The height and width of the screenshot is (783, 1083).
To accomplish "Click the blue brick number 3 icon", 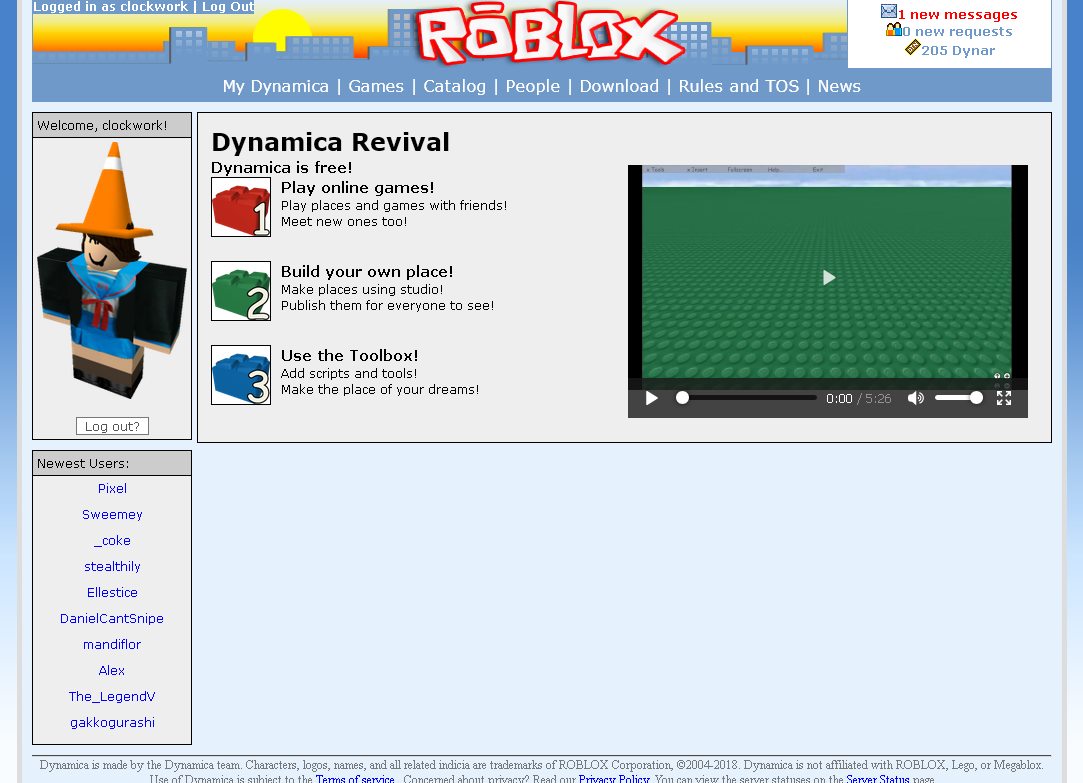I will pos(240,375).
